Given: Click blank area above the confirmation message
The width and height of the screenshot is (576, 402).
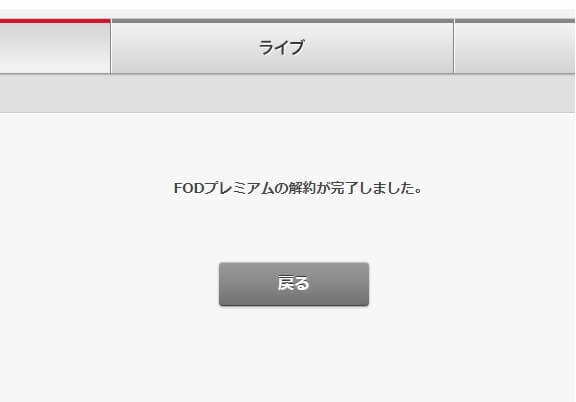Looking at the screenshot, I should click(294, 147).
